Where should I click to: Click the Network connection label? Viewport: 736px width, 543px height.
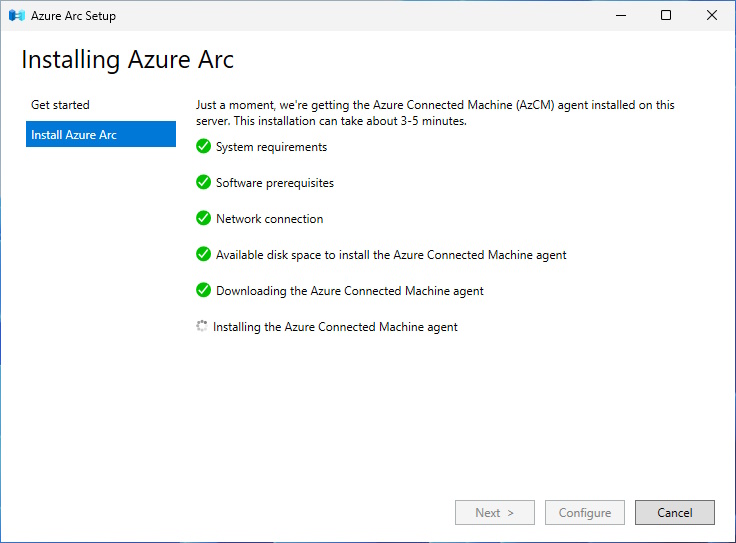coord(269,219)
